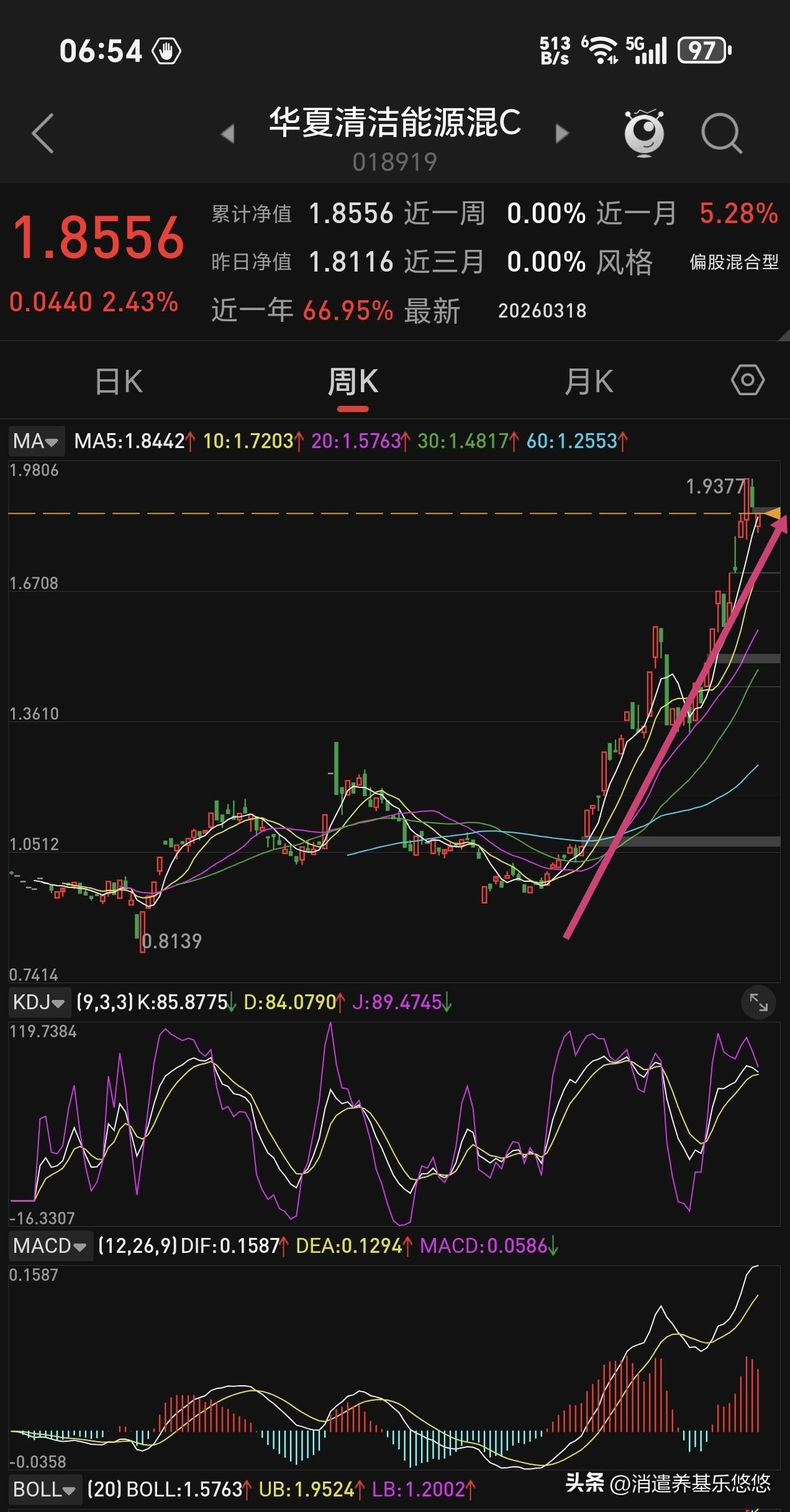Open search with magnifier icon
790x1512 pixels.
coord(721,134)
